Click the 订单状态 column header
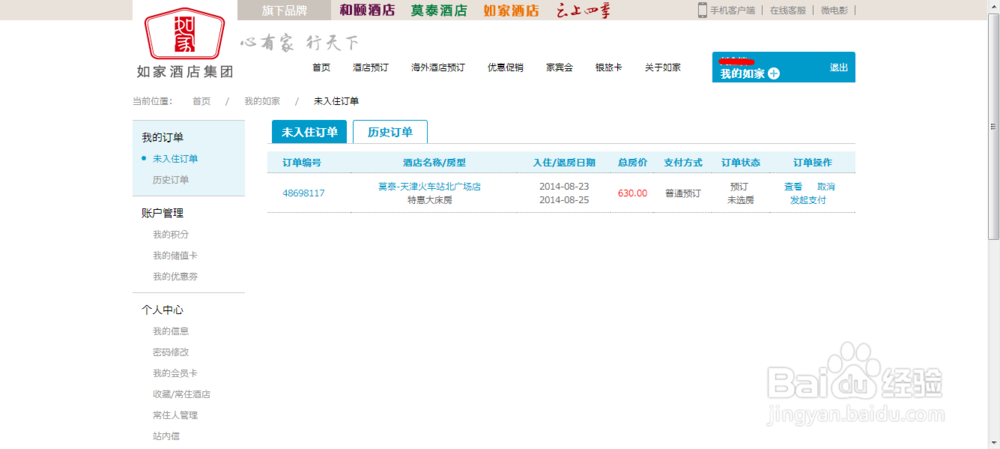This screenshot has height=449, width=1000. tap(740, 163)
